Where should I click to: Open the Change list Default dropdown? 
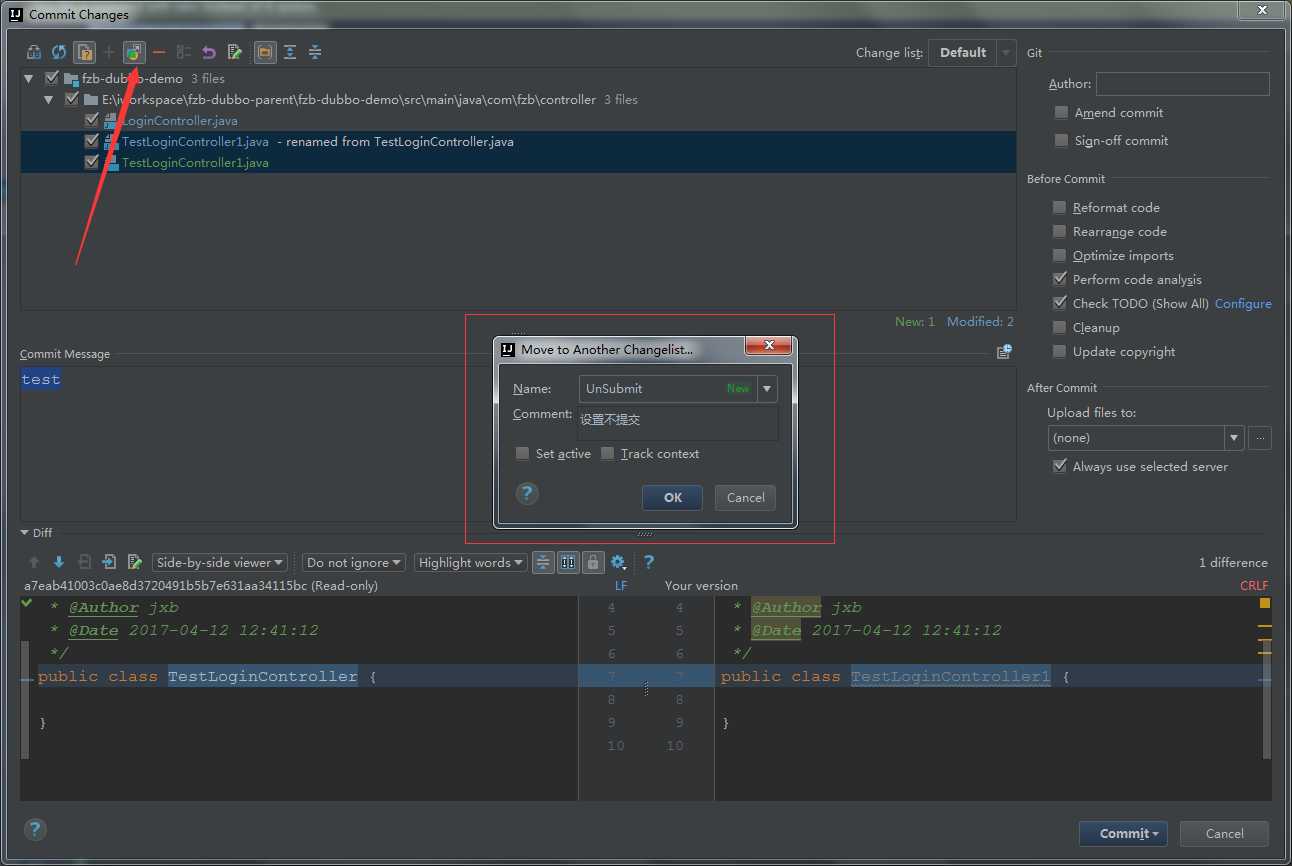(972, 52)
